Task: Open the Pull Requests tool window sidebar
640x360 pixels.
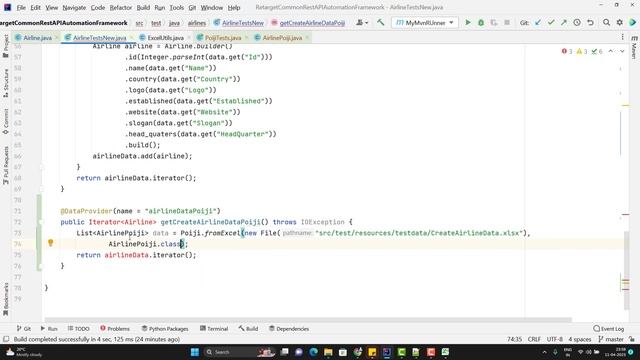Action: click(x=6, y=165)
